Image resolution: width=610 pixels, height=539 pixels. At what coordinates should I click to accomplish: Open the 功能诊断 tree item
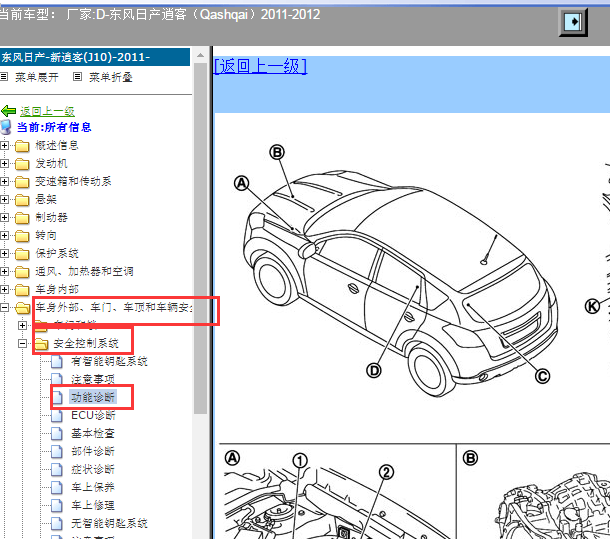pos(93,397)
